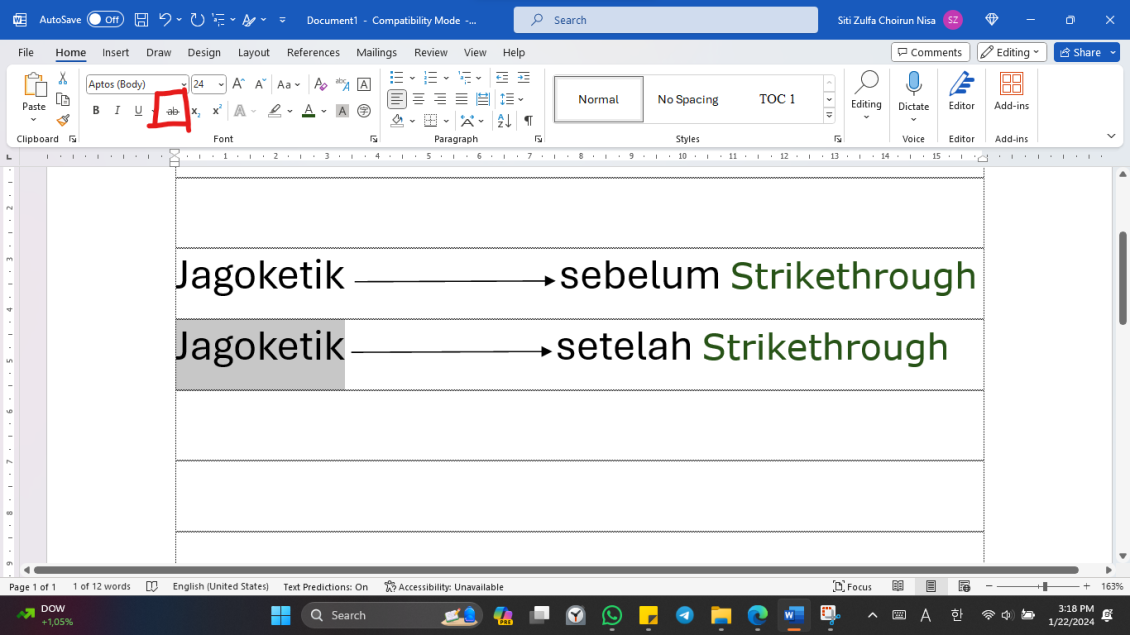
Task: Open the Mailings tab
Action: coord(376,52)
